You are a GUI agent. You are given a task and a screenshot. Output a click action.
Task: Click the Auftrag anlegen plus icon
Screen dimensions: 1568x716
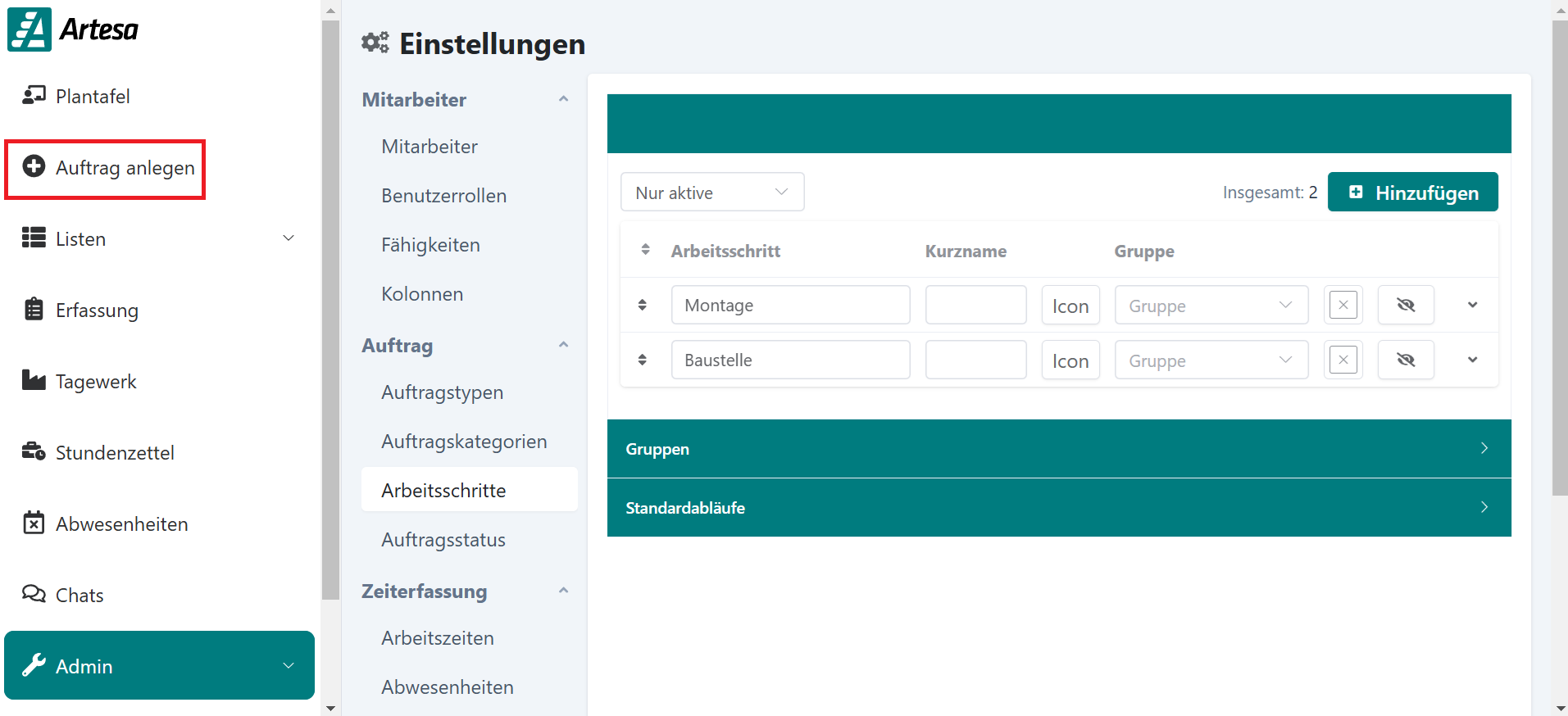pyautogui.click(x=34, y=166)
